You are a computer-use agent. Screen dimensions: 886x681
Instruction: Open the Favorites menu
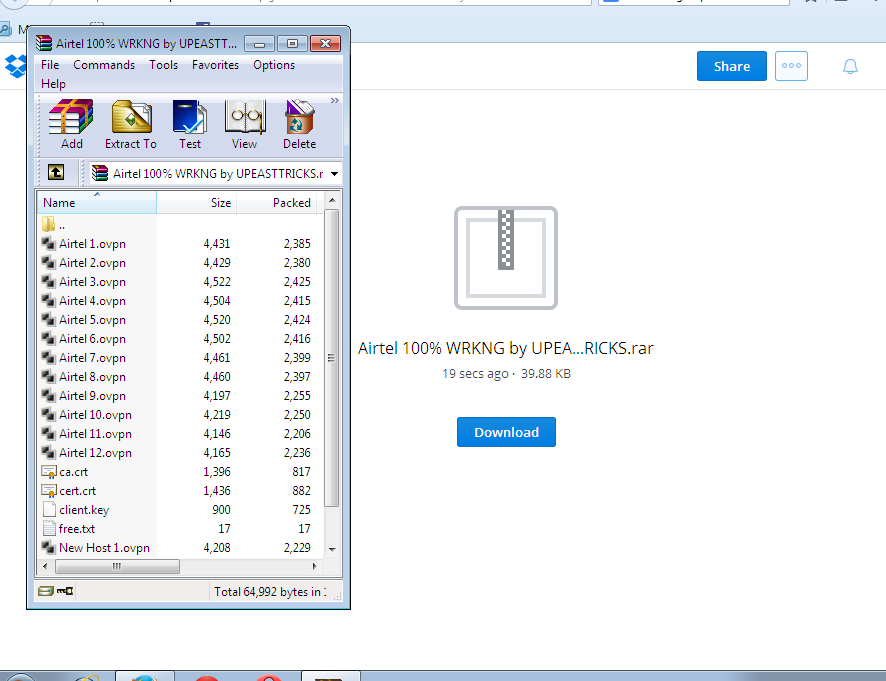pos(215,65)
